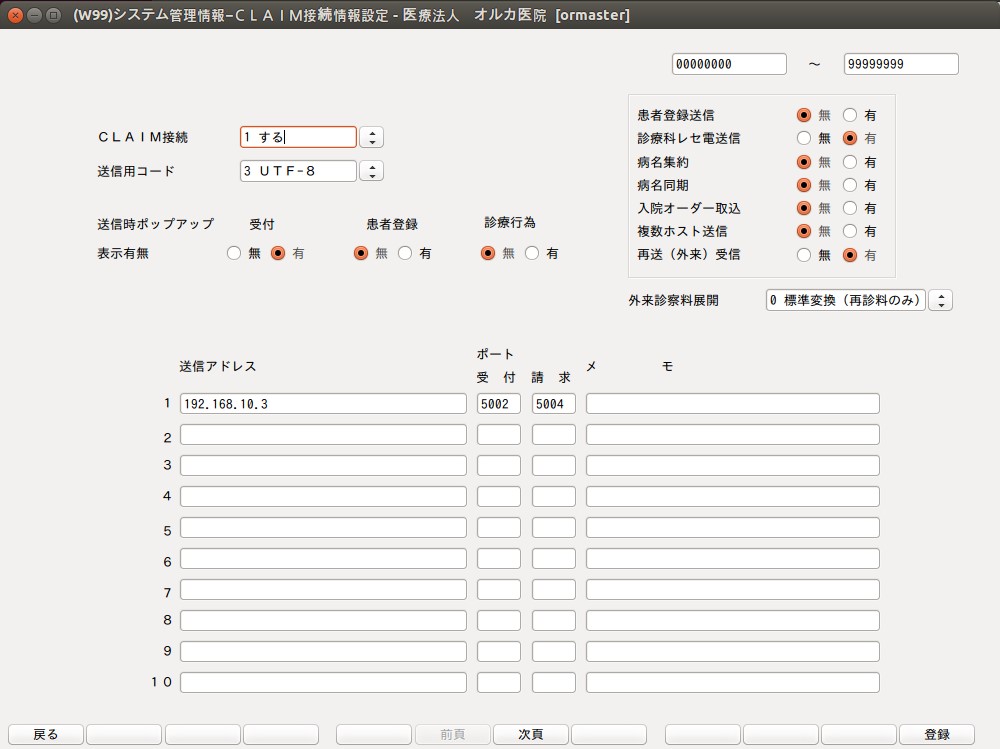This screenshot has height=749, width=1000.
Task: Click the 送信時ポップアップ label
Action: pyautogui.click(x=155, y=224)
